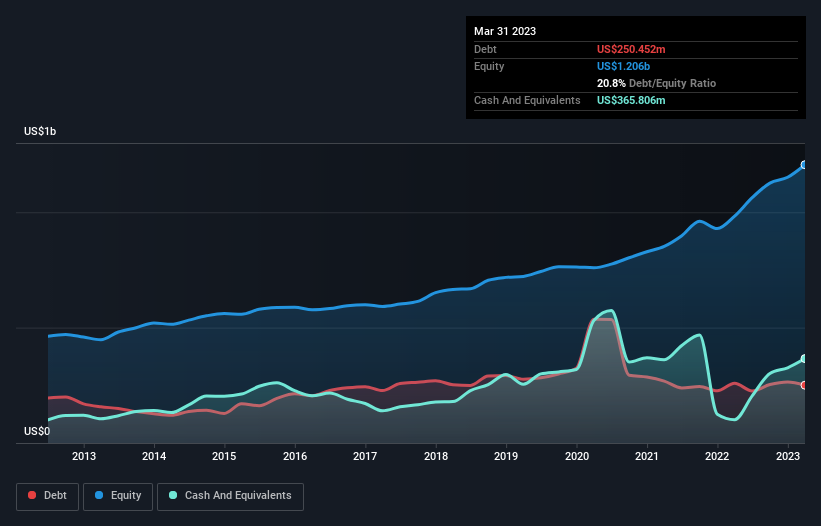The height and width of the screenshot is (526, 821).
Task: Click the 2017 x-axis label
Action: pos(365,456)
